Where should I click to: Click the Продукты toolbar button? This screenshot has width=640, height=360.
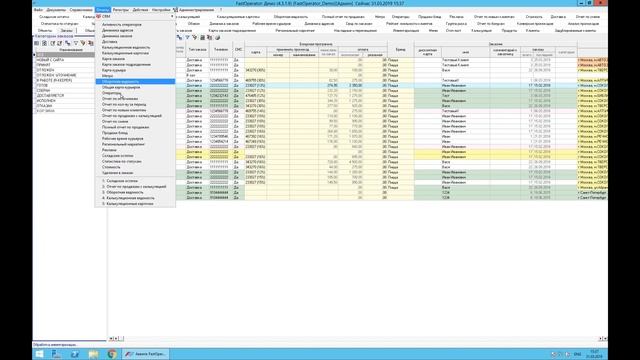coord(509,31)
